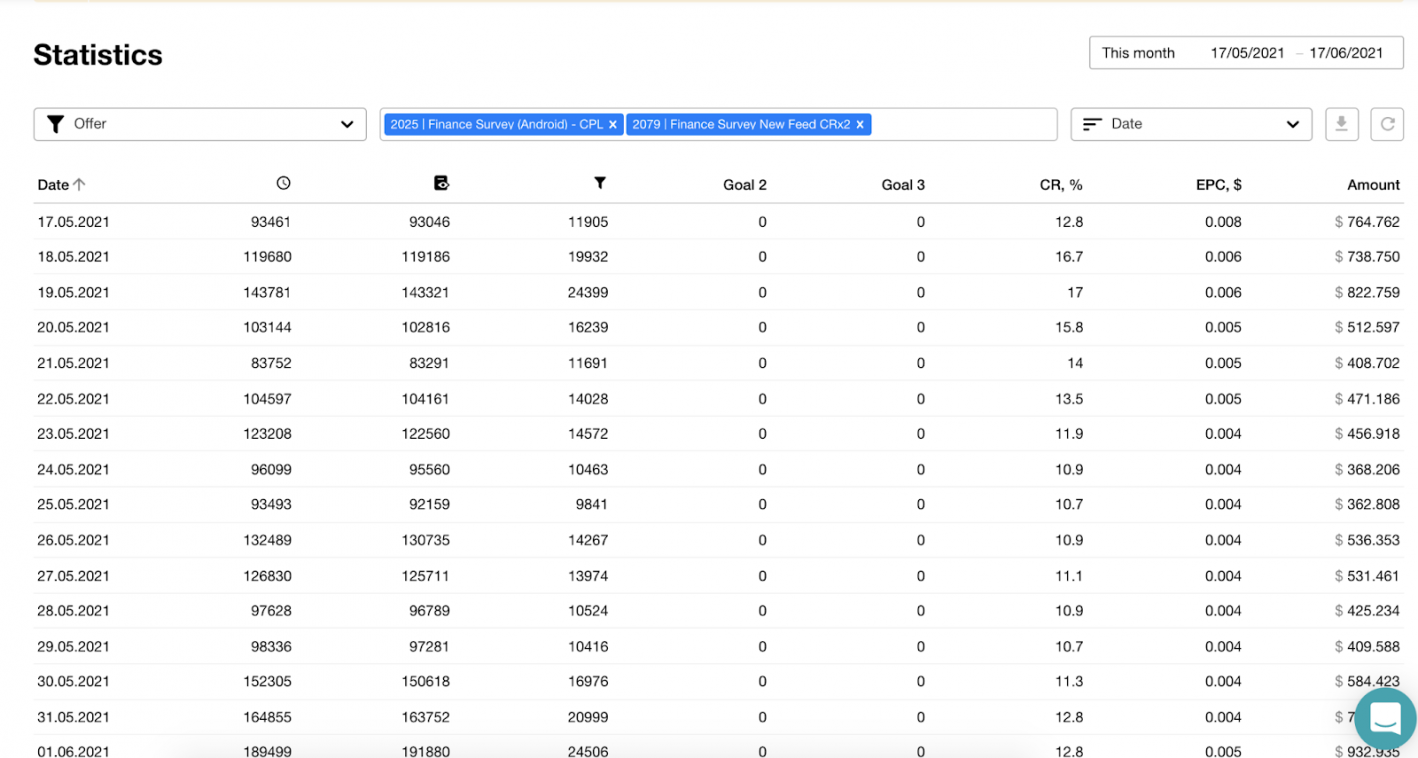Click the amount $ 738.750
1418x758 pixels.
(1367, 257)
